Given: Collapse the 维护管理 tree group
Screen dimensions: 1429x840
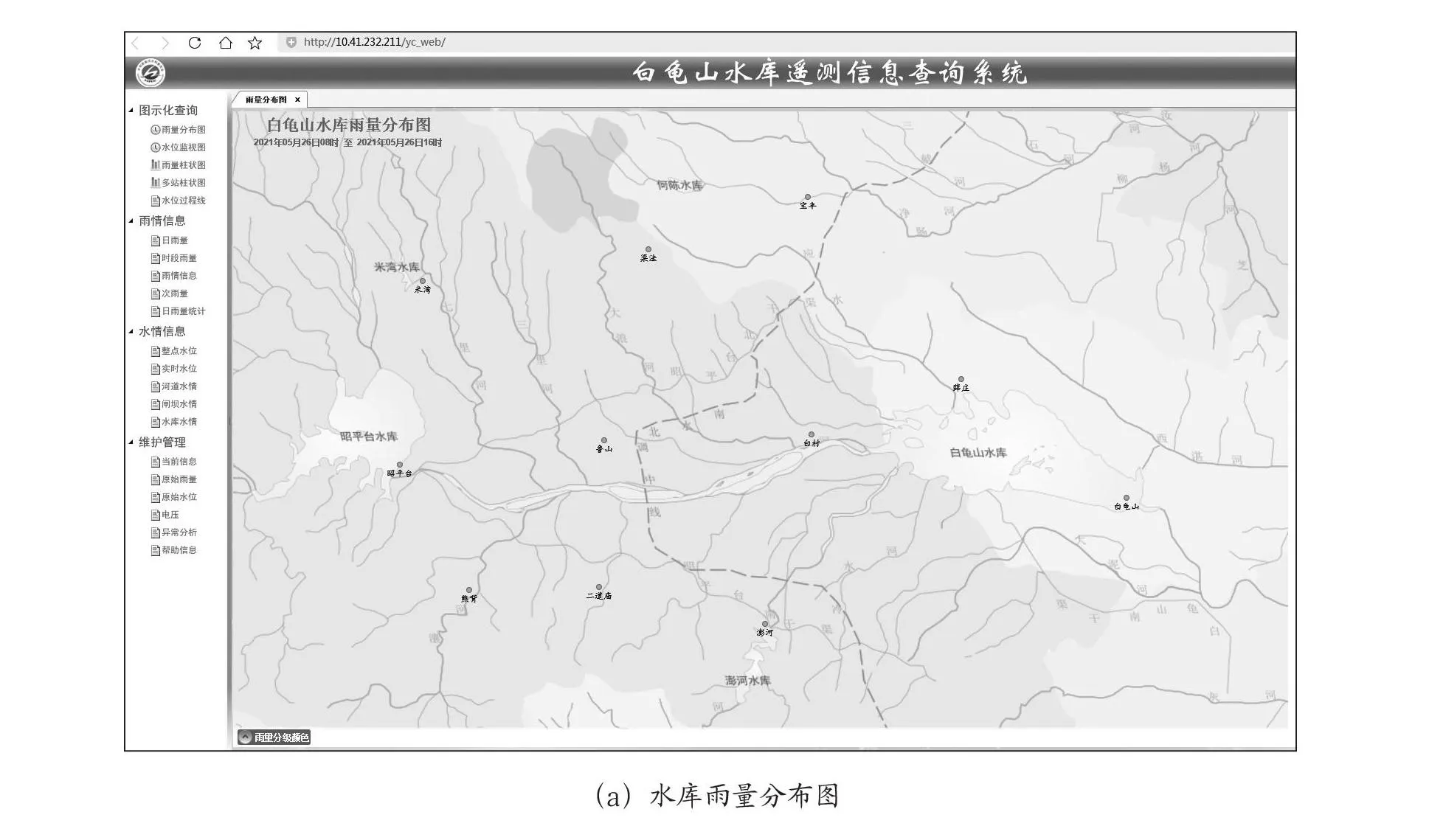Looking at the screenshot, I should (x=131, y=442).
